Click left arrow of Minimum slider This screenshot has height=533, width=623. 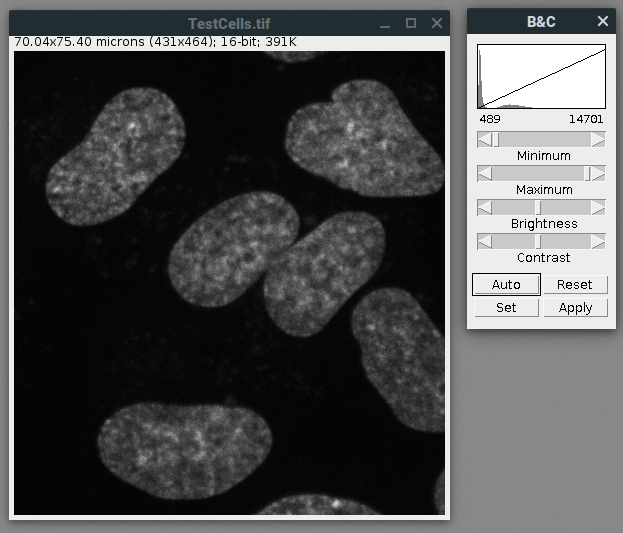click(484, 140)
